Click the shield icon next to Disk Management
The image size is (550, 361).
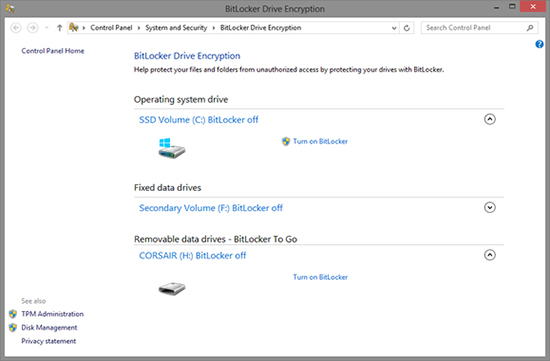tap(13, 327)
